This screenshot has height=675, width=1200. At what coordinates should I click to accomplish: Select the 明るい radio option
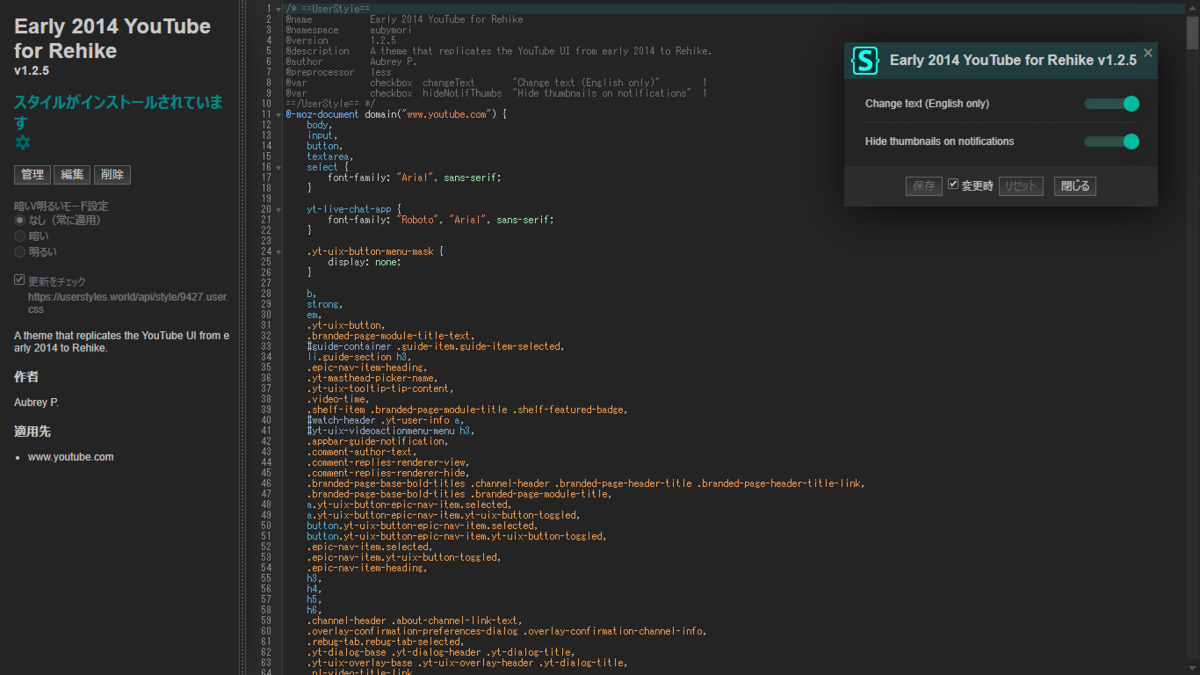(19, 252)
